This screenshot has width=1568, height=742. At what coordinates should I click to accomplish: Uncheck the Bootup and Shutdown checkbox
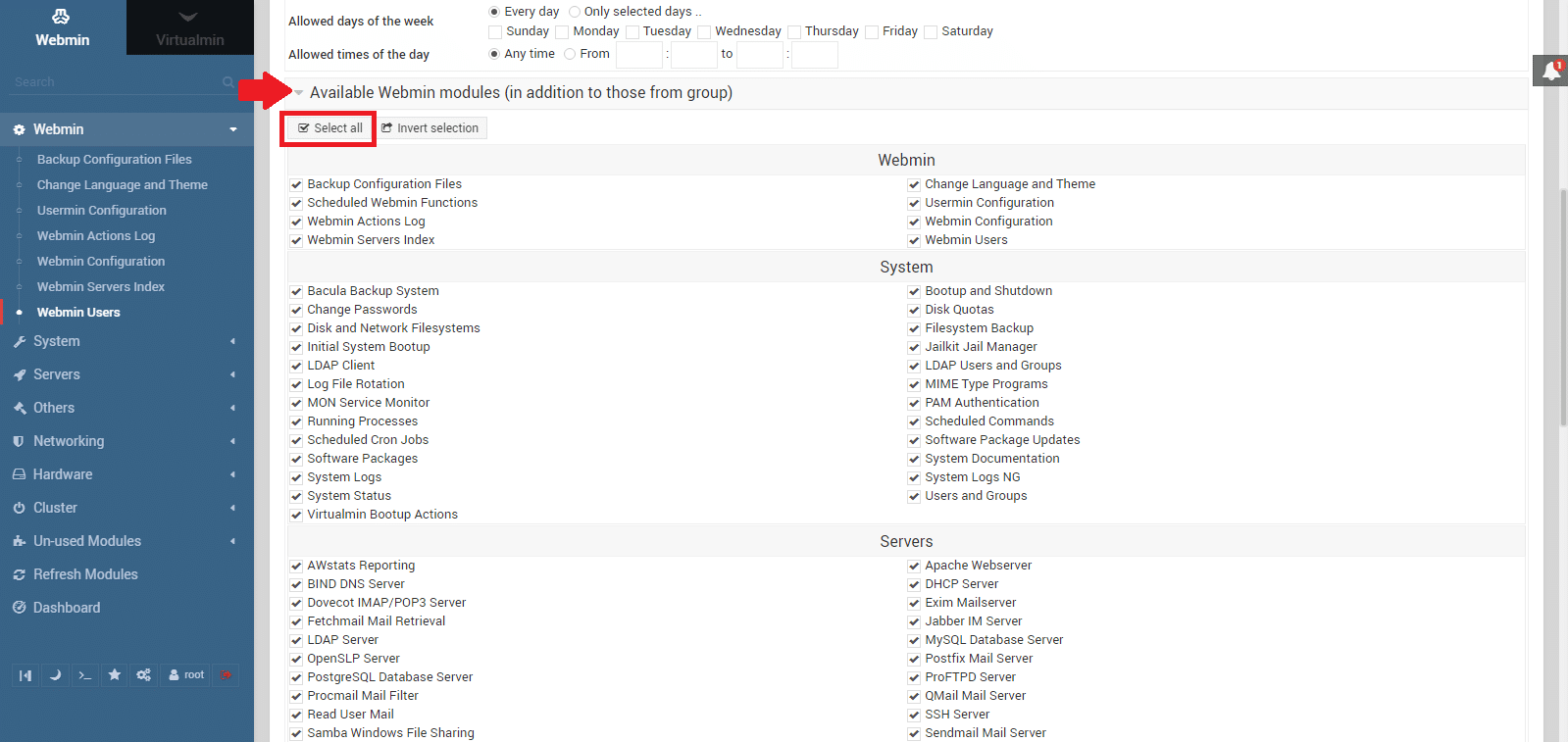(914, 291)
